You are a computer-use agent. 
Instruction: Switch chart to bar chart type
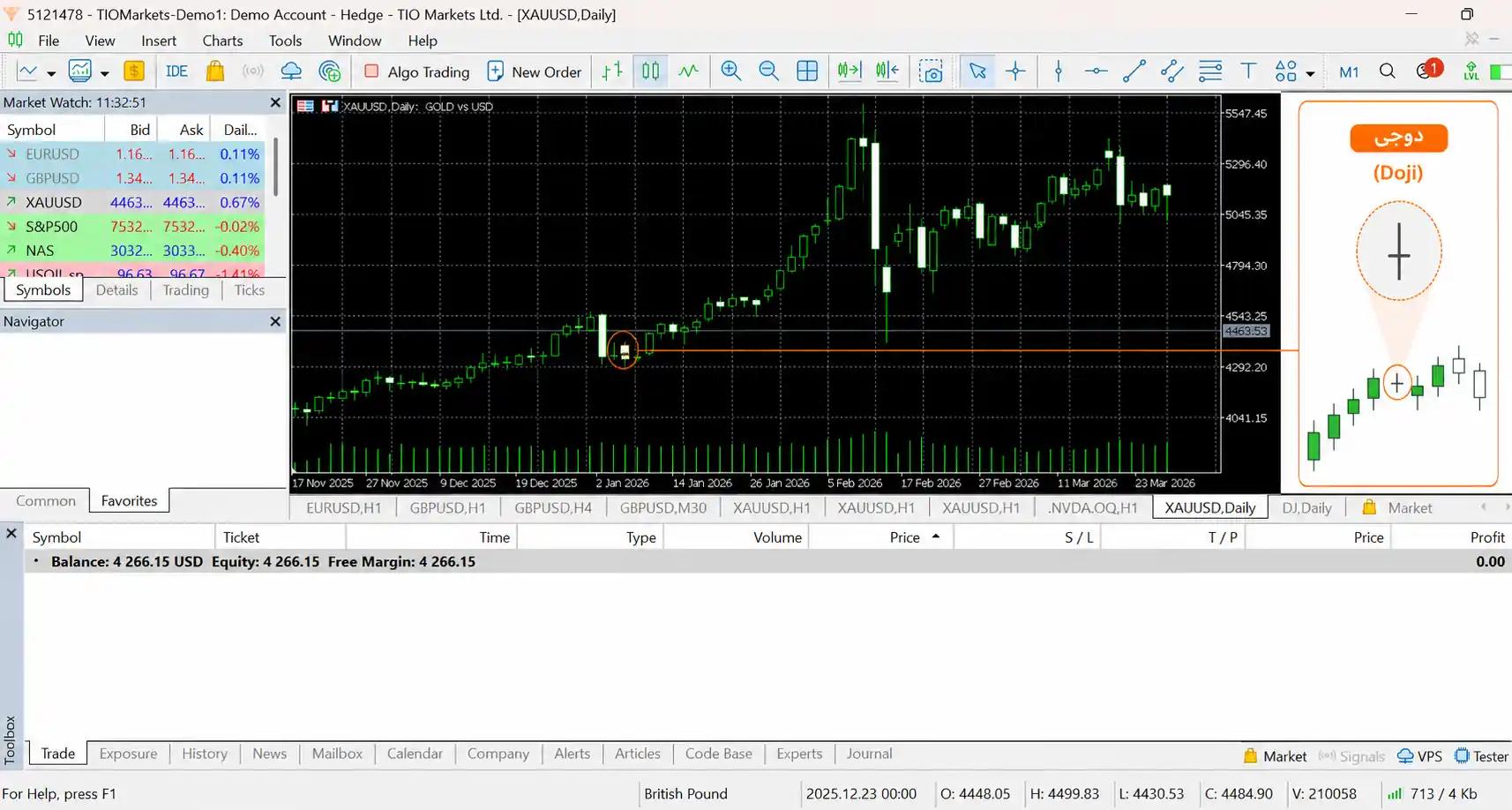(612, 71)
